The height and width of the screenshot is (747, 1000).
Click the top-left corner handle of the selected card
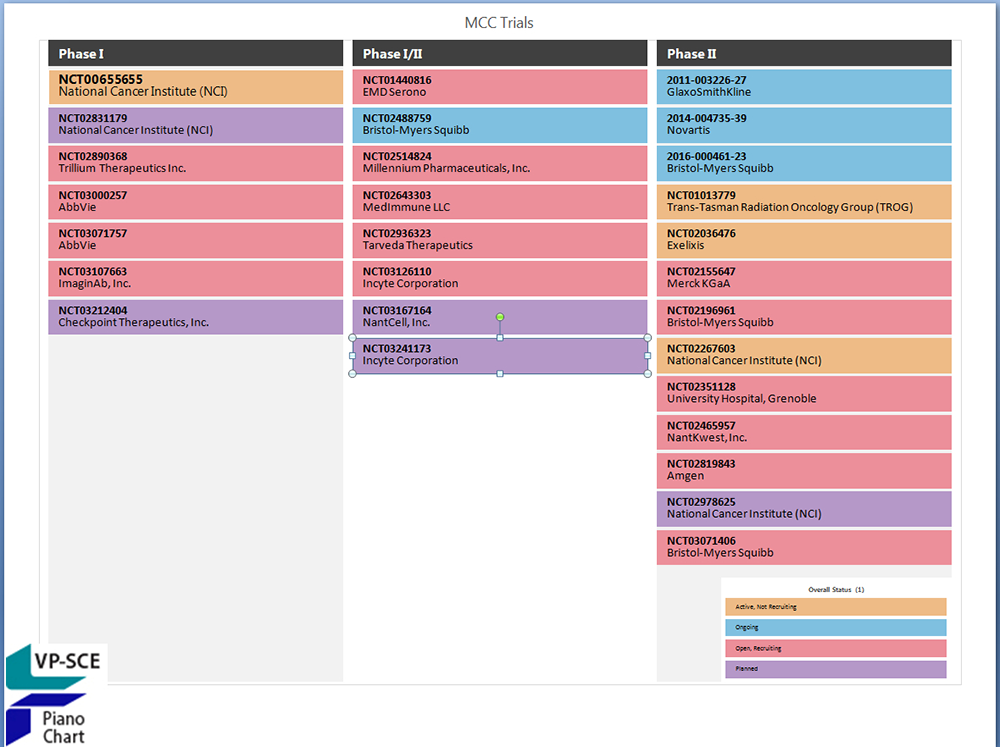click(353, 337)
